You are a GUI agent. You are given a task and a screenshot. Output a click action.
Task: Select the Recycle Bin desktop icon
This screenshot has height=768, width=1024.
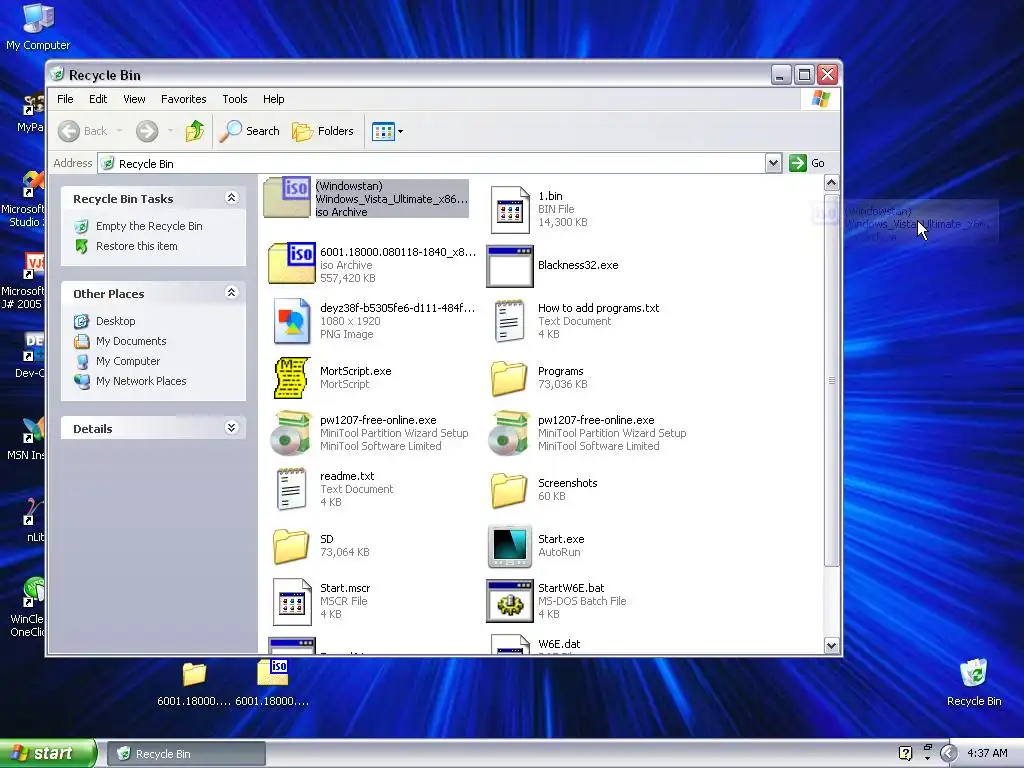[x=974, y=682]
